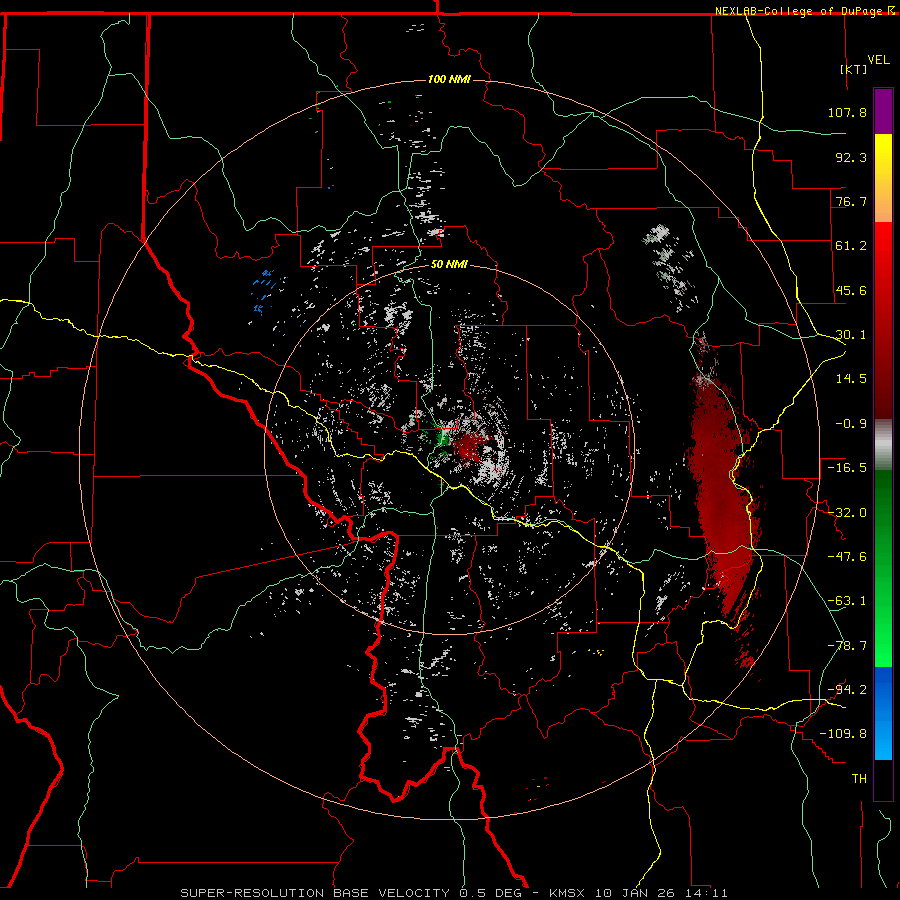The image size is (900, 900).
Task: Click the TH threshold label
Action: point(859,779)
